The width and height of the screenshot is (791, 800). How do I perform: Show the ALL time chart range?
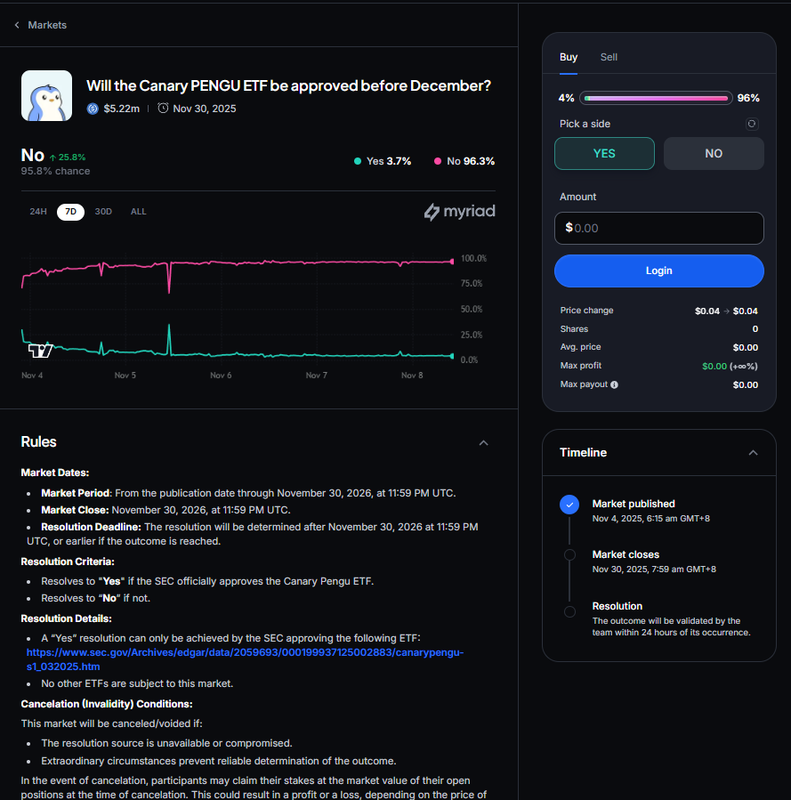[138, 212]
